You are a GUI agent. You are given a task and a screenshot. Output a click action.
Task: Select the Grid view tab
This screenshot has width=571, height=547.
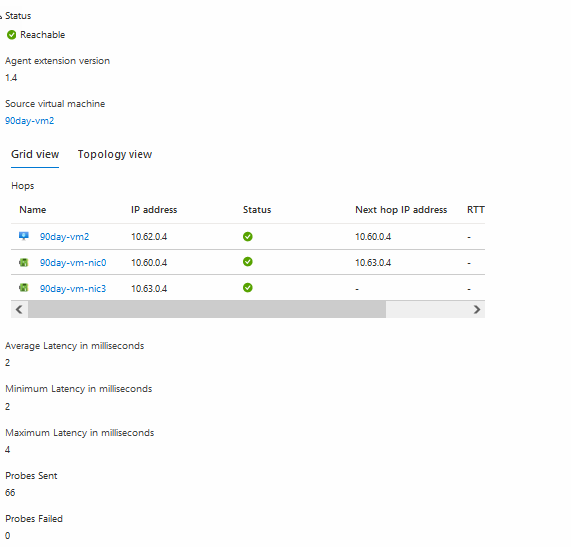(35, 154)
